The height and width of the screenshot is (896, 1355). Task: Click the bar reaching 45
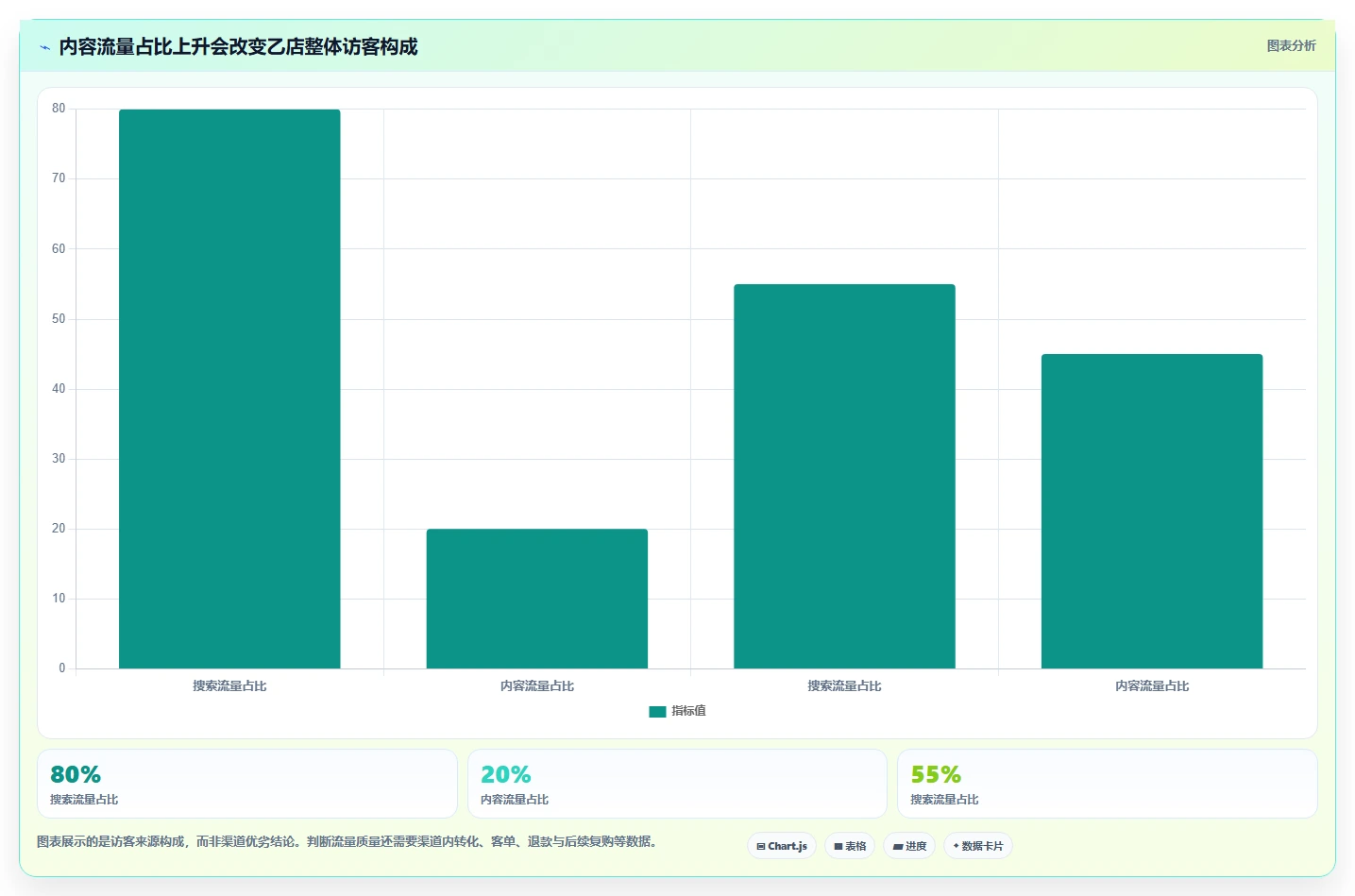click(1152, 512)
